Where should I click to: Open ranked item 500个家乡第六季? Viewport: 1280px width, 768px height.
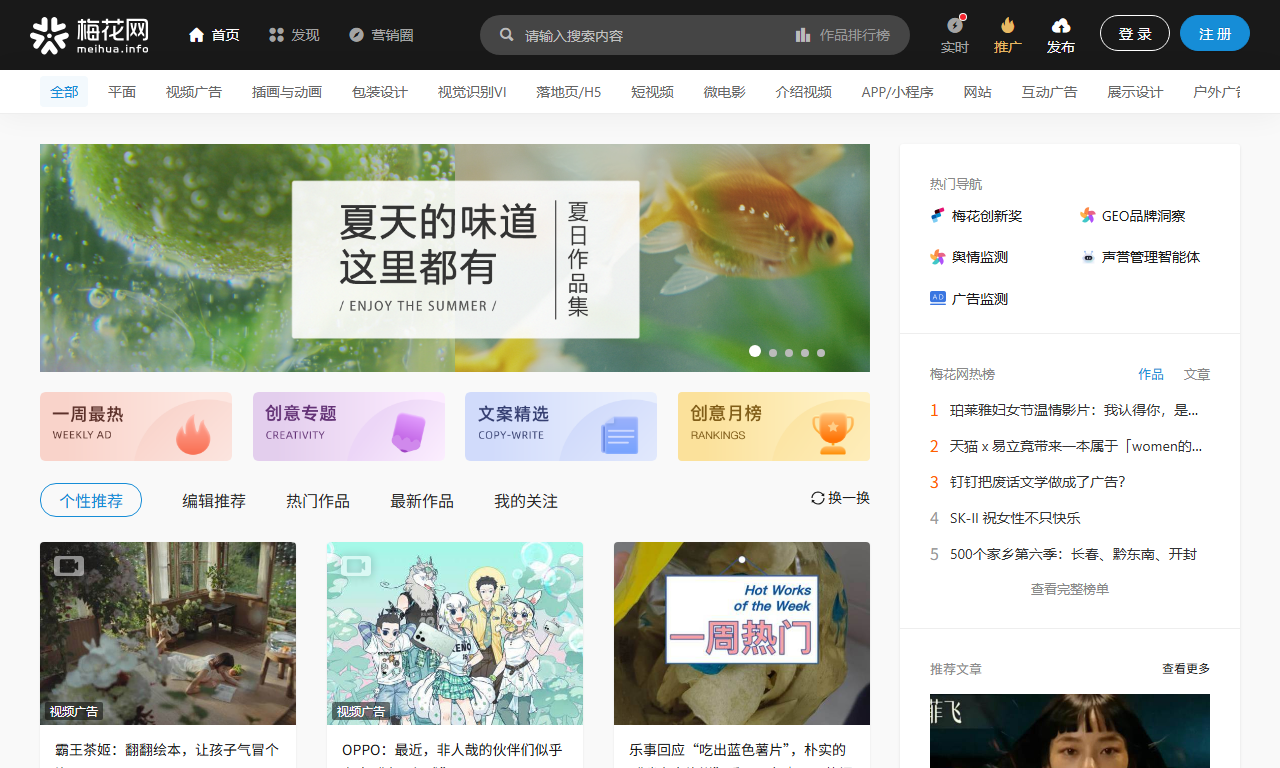pyautogui.click(x=1073, y=554)
